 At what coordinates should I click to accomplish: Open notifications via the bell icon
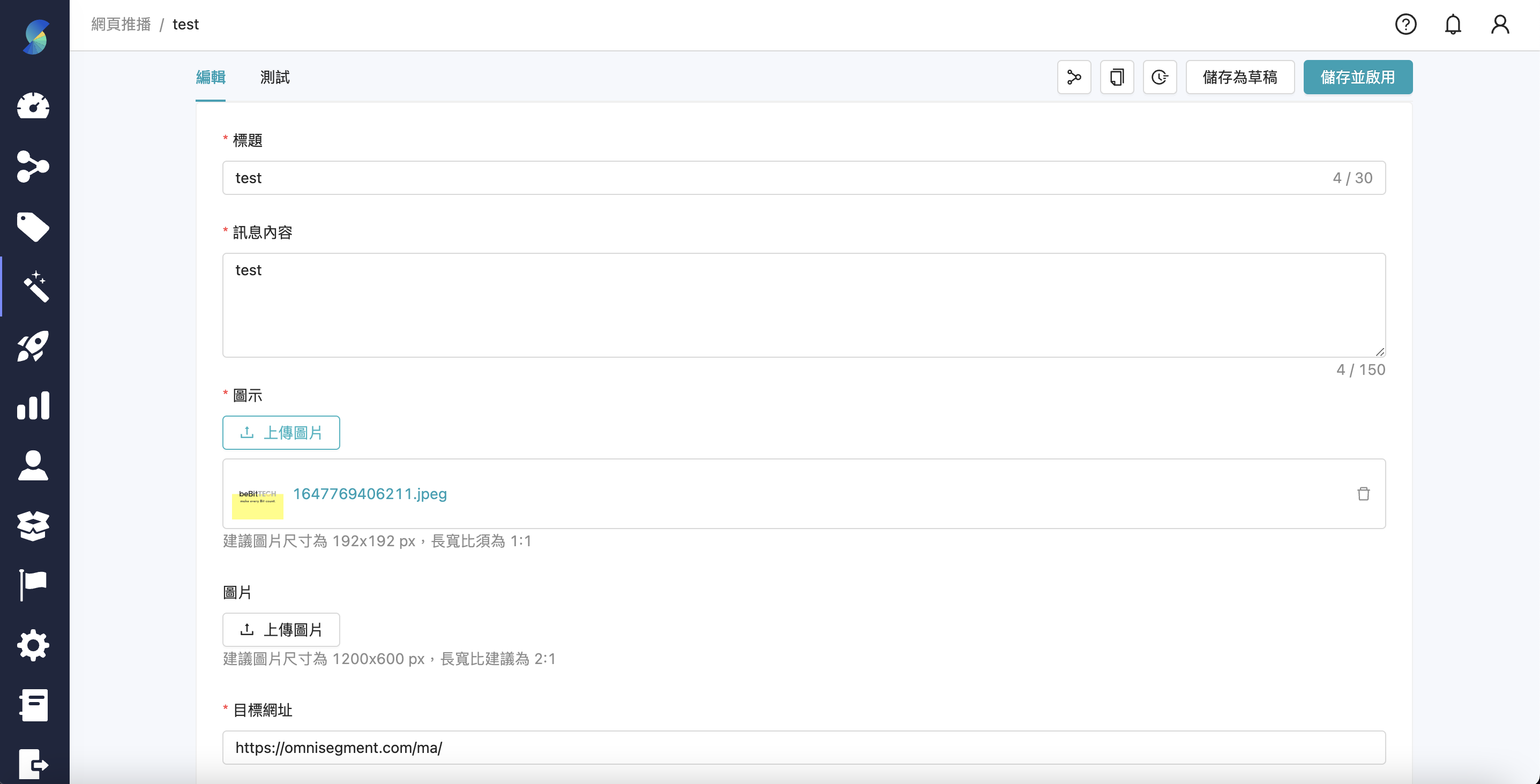(x=1453, y=25)
